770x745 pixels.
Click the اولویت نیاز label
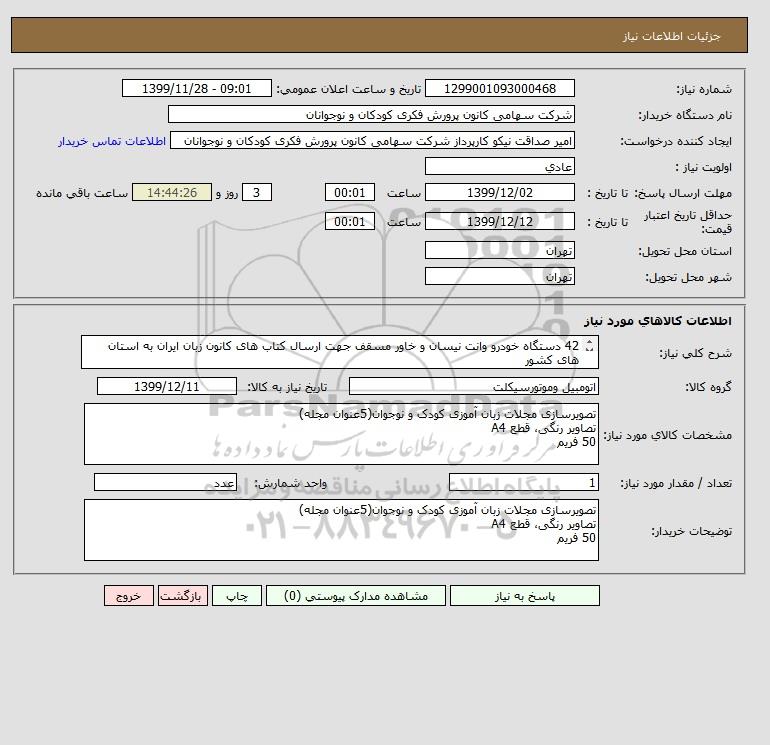click(x=703, y=167)
